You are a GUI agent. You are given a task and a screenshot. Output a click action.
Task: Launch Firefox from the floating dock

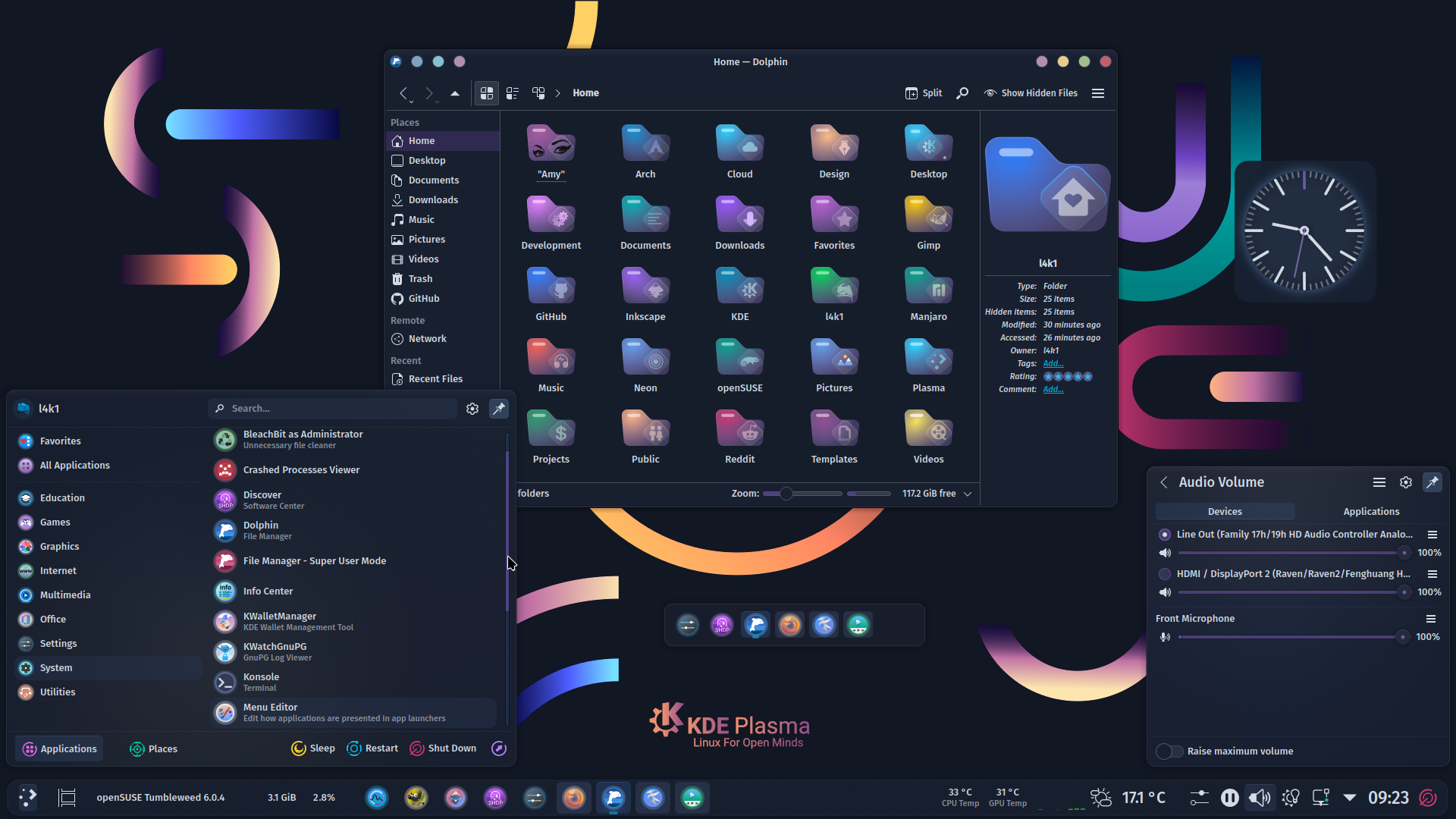pyautogui.click(x=790, y=625)
